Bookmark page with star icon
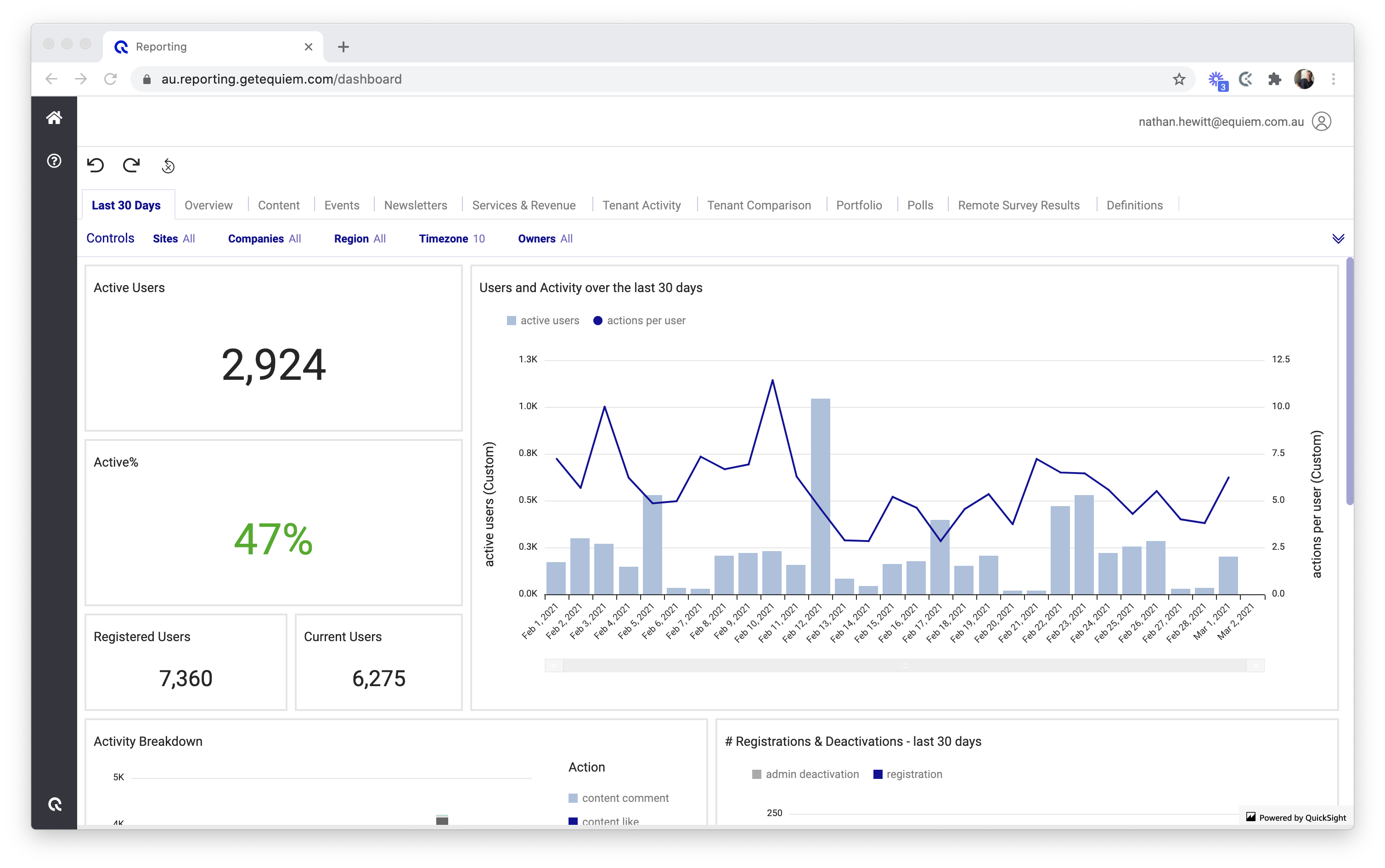Viewport: 1385px width, 868px height. pyautogui.click(x=1179, y=79)
